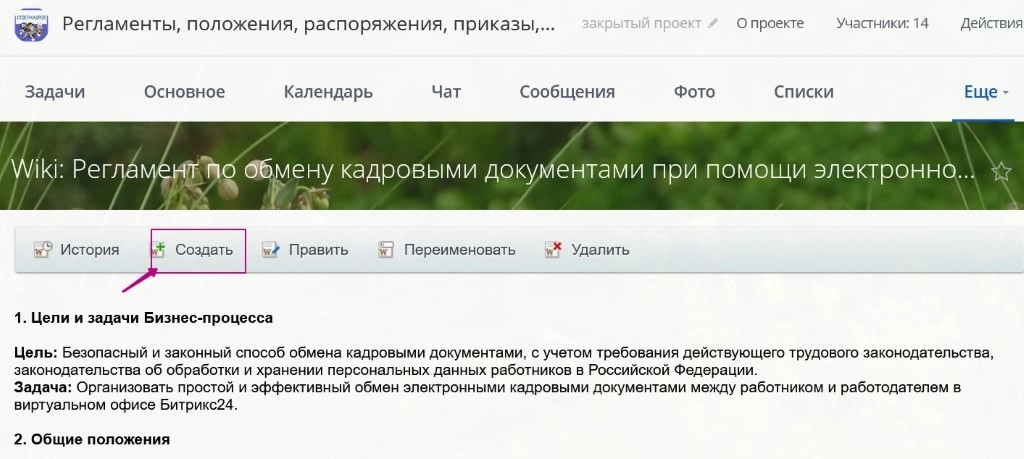This screenshot has height=459, width=1024.
Task: Click heading 1. Цели и задачи Бизнес-процесса
Action: point(144,318)
